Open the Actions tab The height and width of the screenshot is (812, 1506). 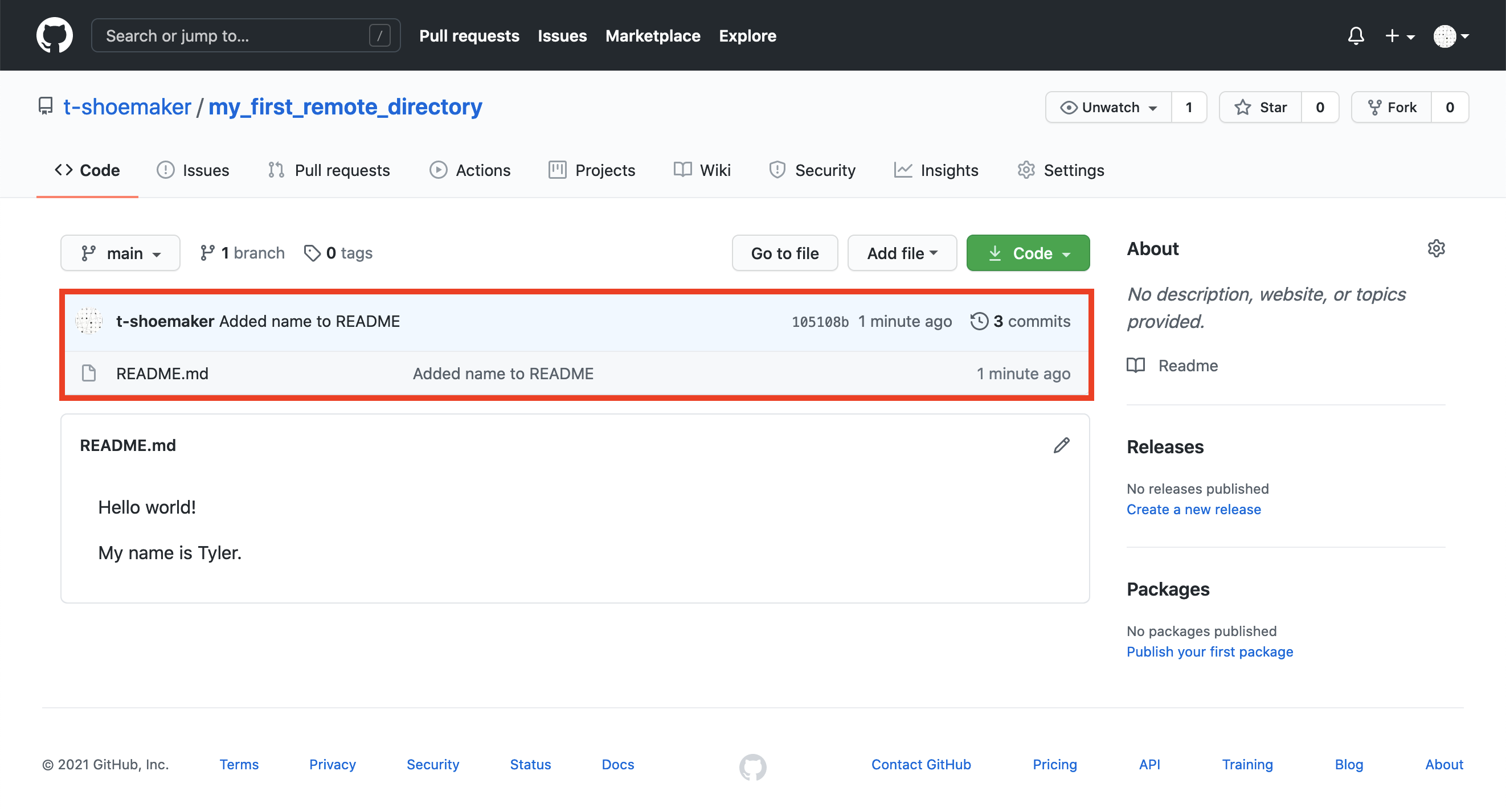470,170
